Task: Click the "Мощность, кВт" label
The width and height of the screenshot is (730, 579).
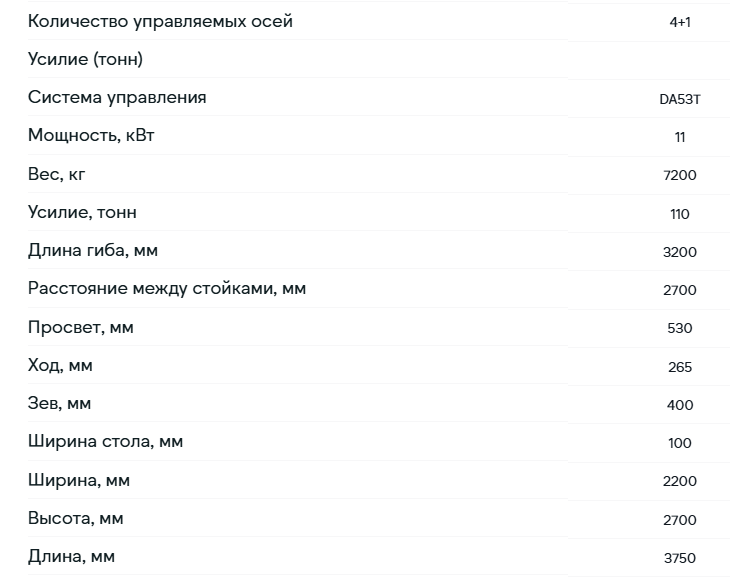Action: pos(91,135)
